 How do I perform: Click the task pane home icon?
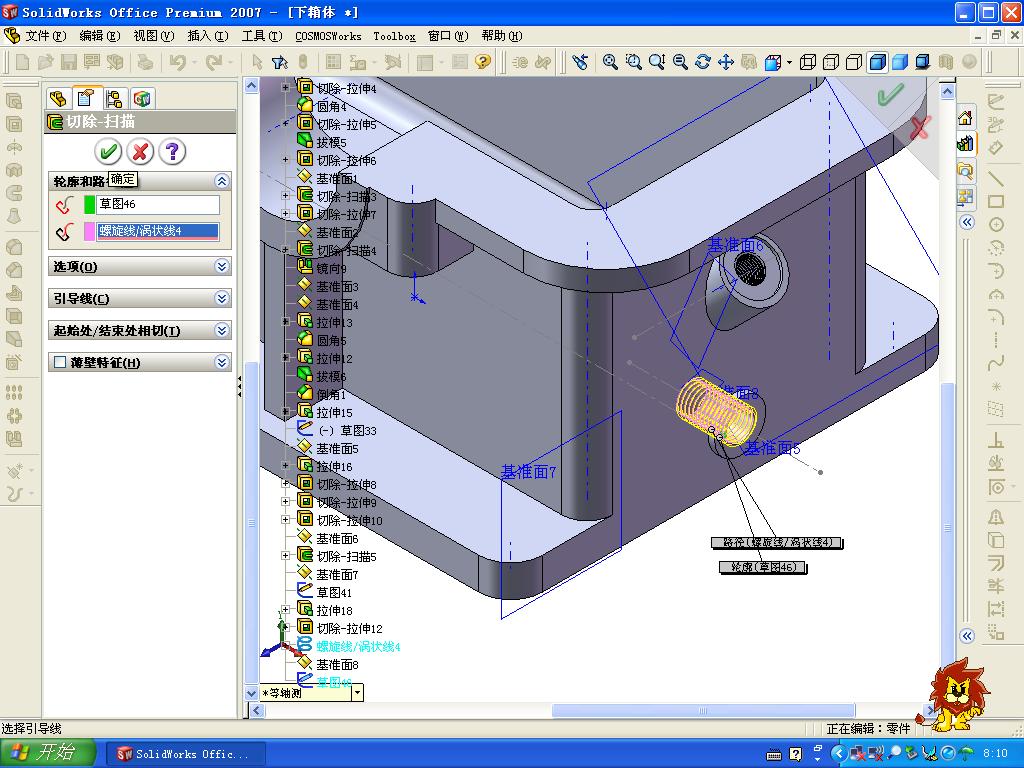[x=965, y=118]
